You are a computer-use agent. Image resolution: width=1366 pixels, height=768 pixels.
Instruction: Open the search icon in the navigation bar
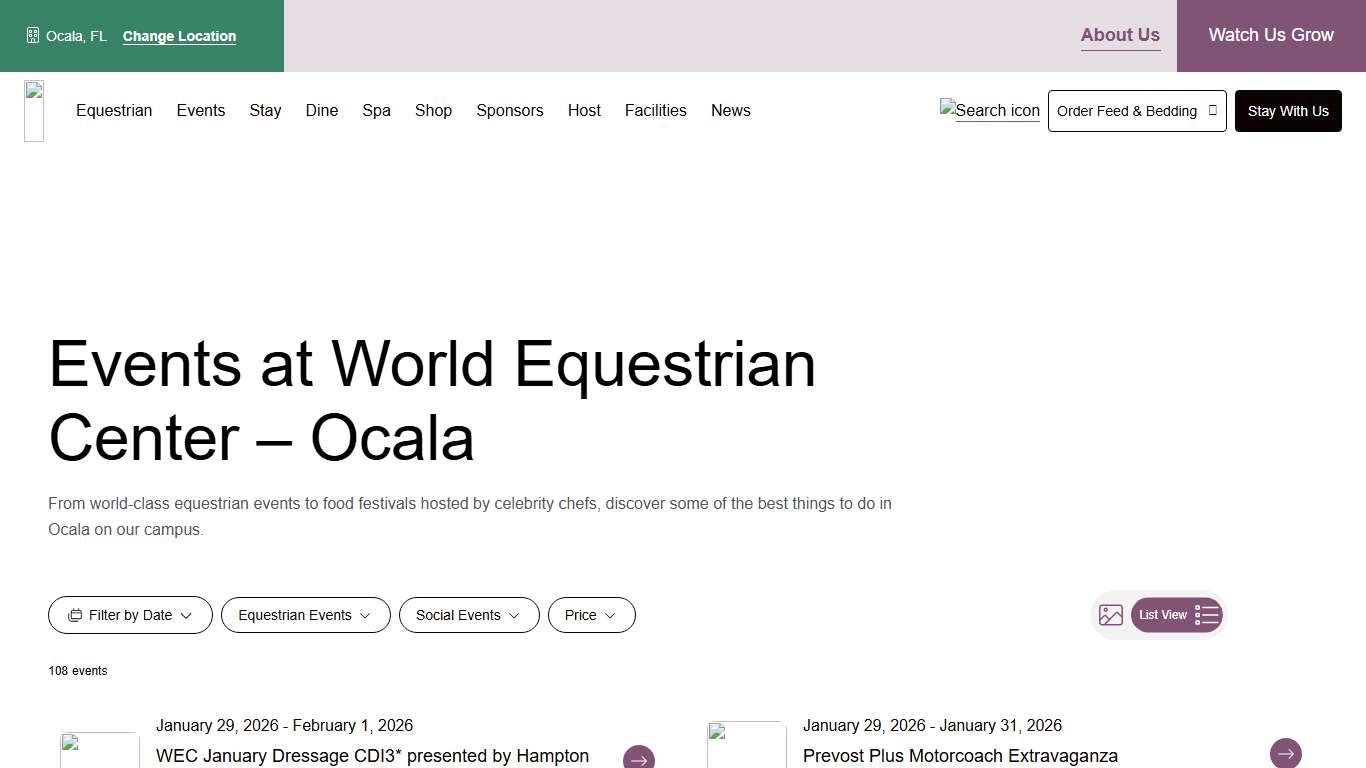[988, 110]
